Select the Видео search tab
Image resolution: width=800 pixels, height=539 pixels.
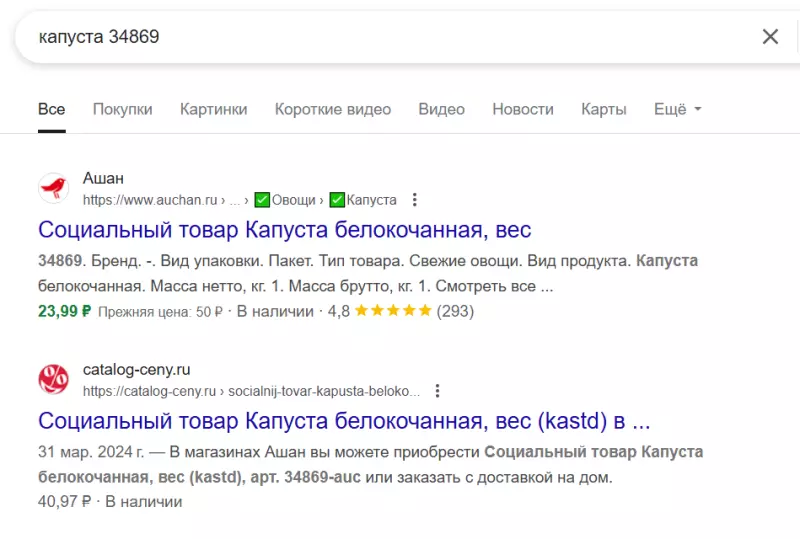click(x=441, y=109)
